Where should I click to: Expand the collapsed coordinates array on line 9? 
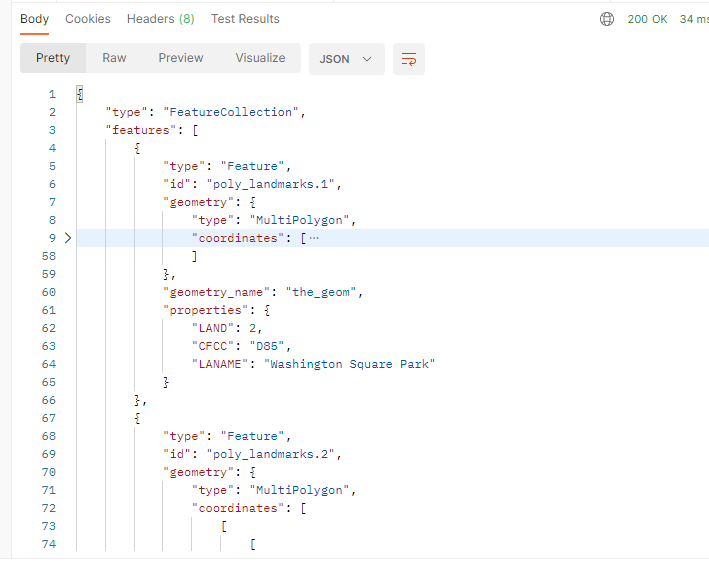tap(68, 238)
